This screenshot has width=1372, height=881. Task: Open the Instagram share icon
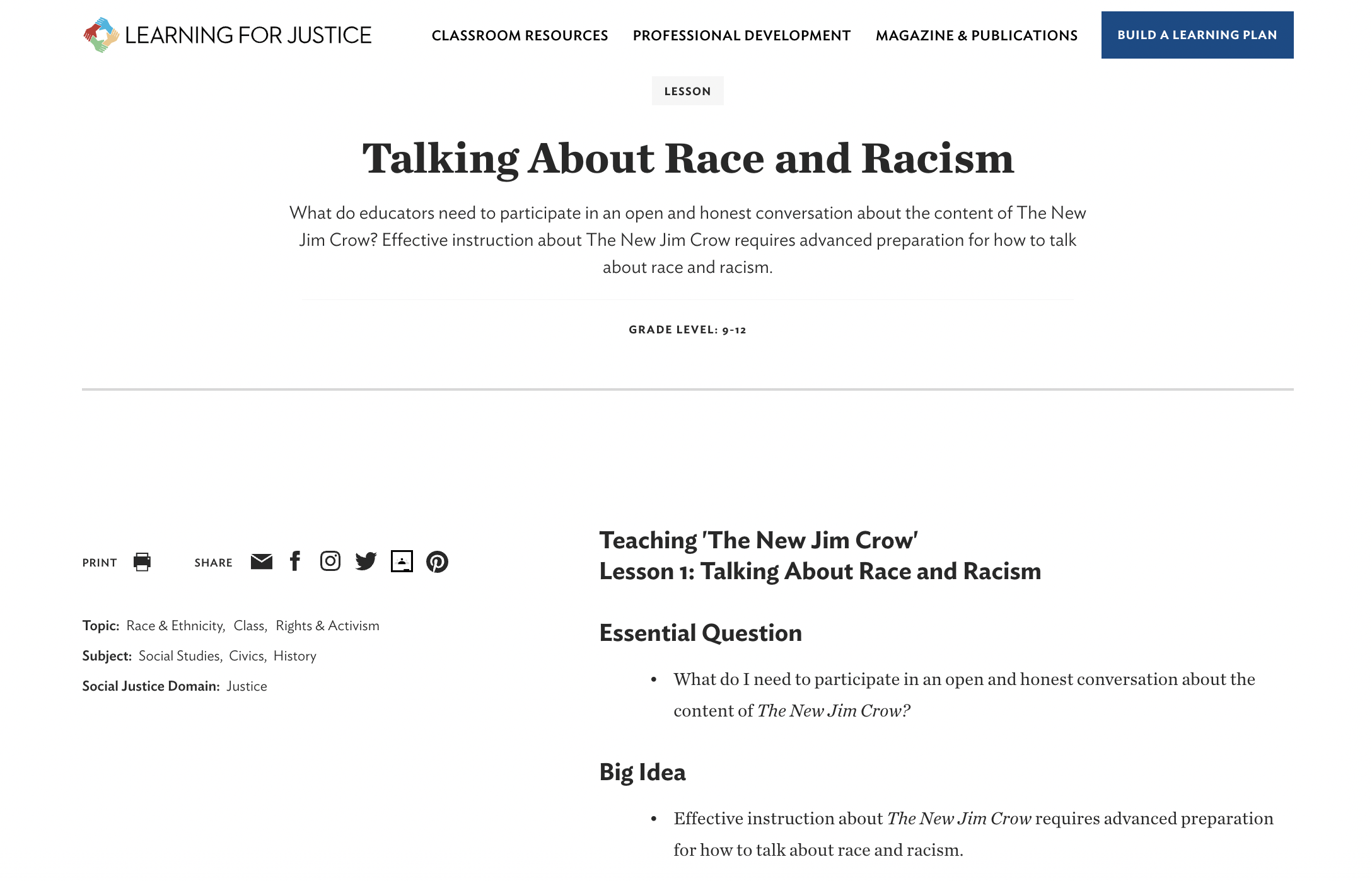point(330,561)
